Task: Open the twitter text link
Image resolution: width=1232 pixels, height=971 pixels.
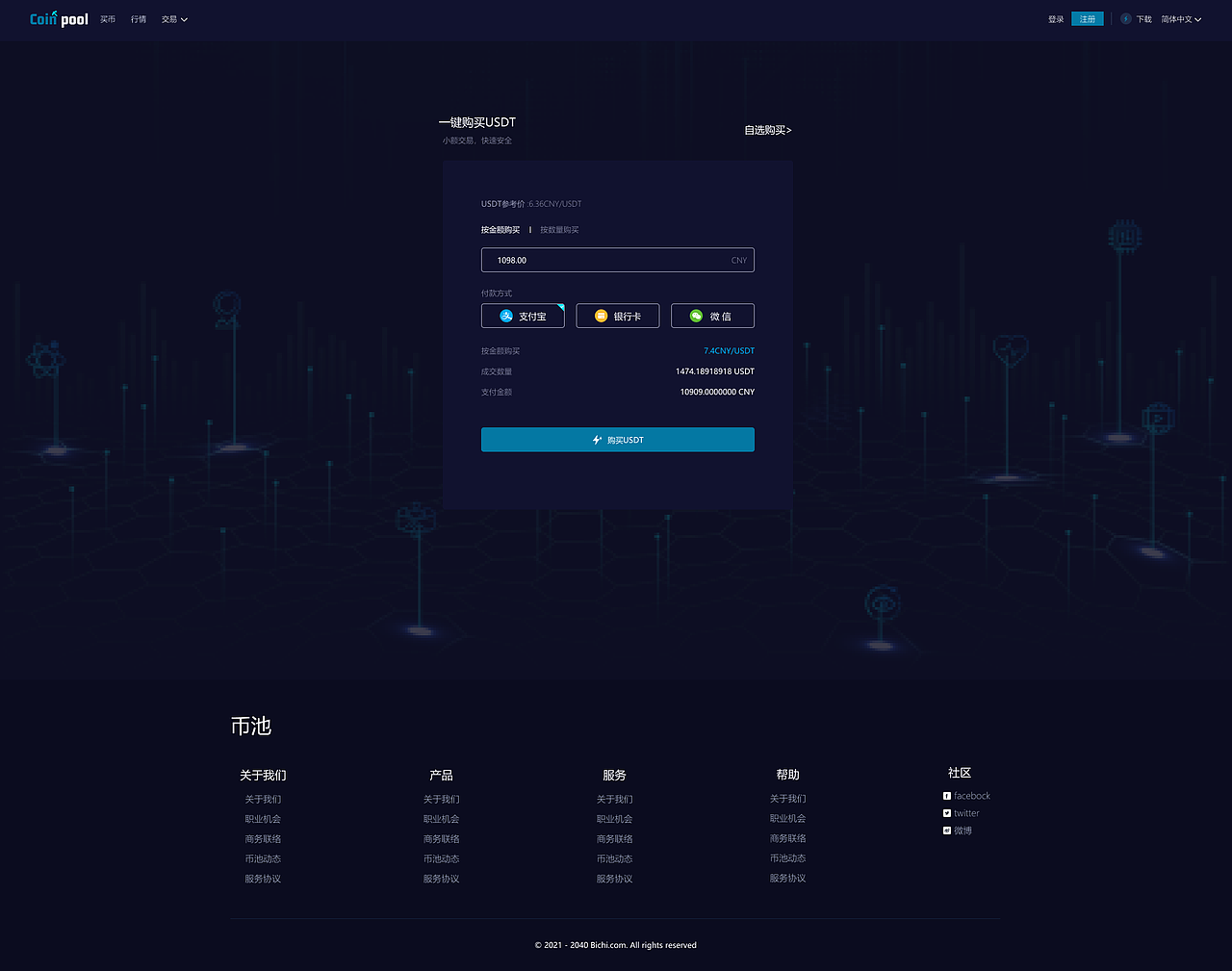Action: [966, 813]
